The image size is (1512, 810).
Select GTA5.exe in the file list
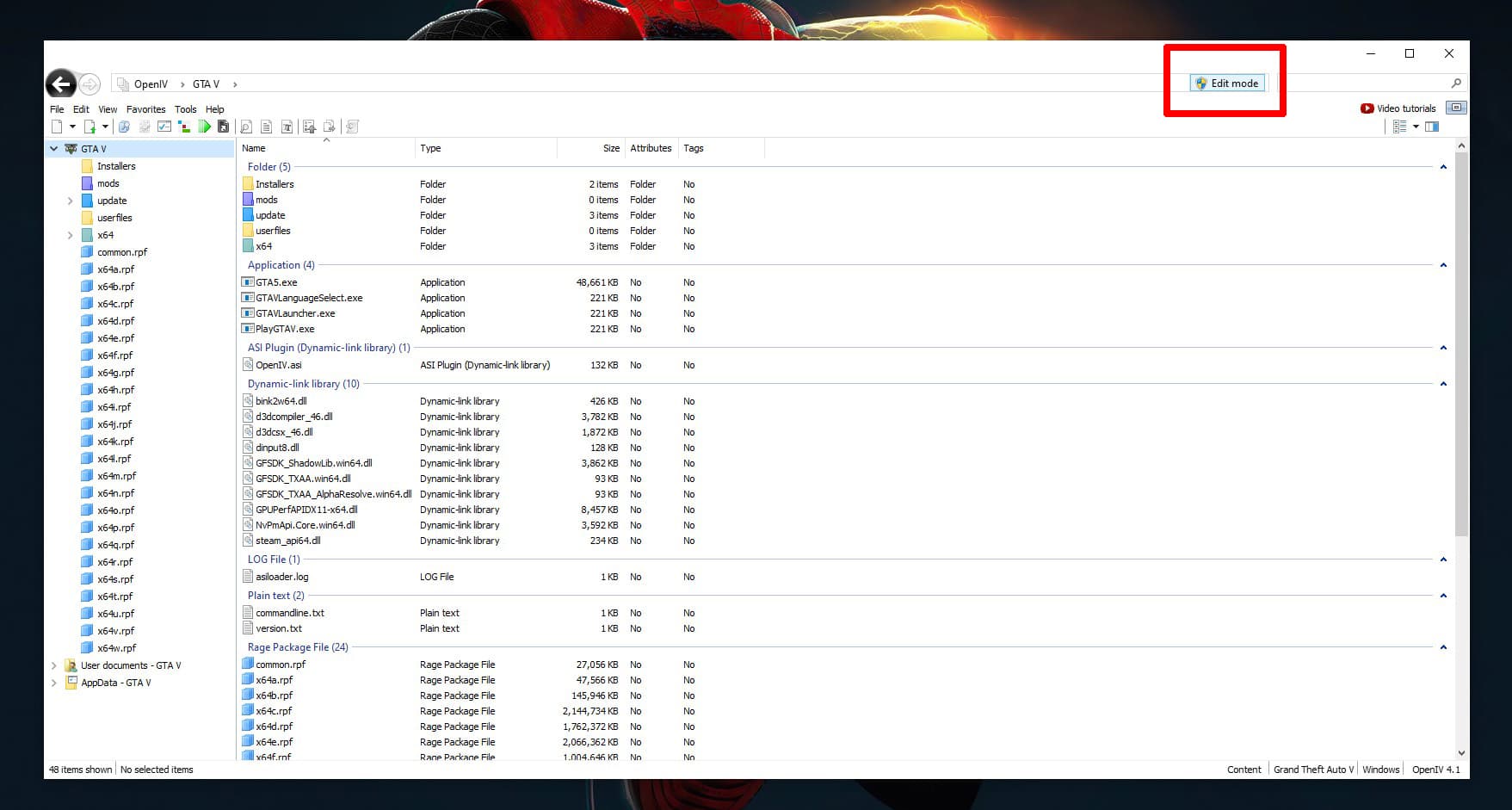point(276,282)
